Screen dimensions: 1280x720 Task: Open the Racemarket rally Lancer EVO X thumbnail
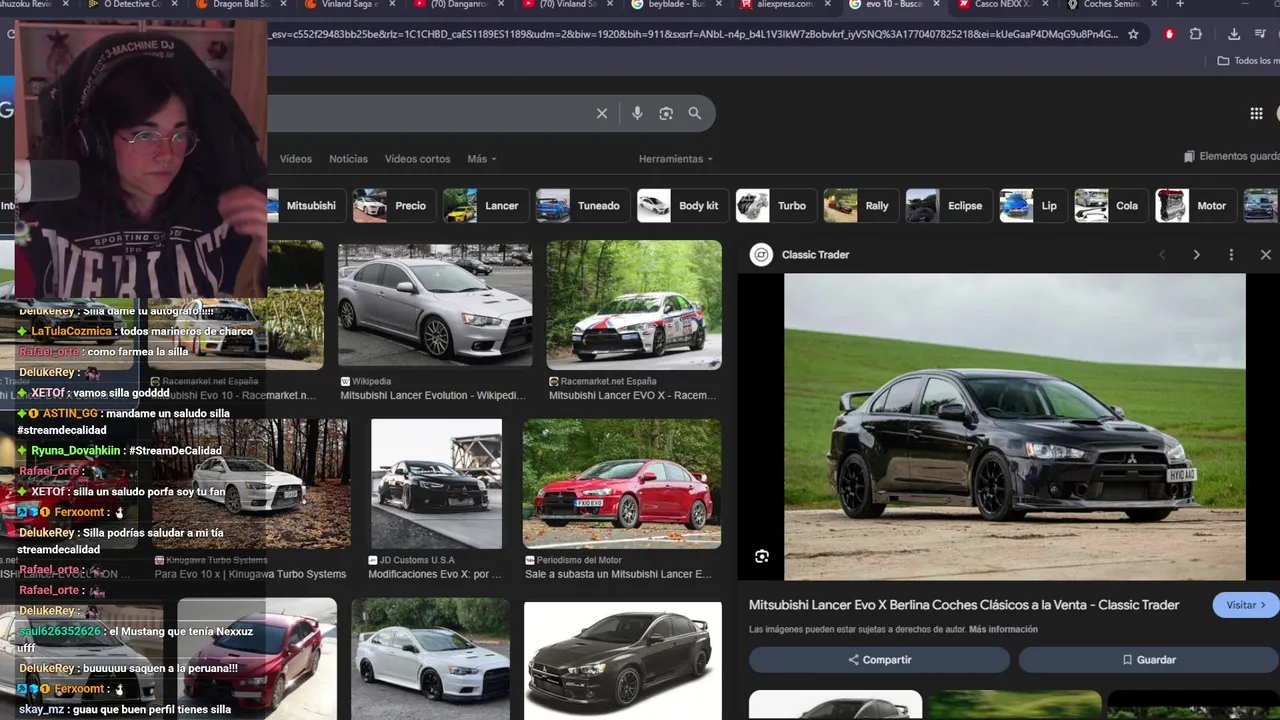click(634, 303)
